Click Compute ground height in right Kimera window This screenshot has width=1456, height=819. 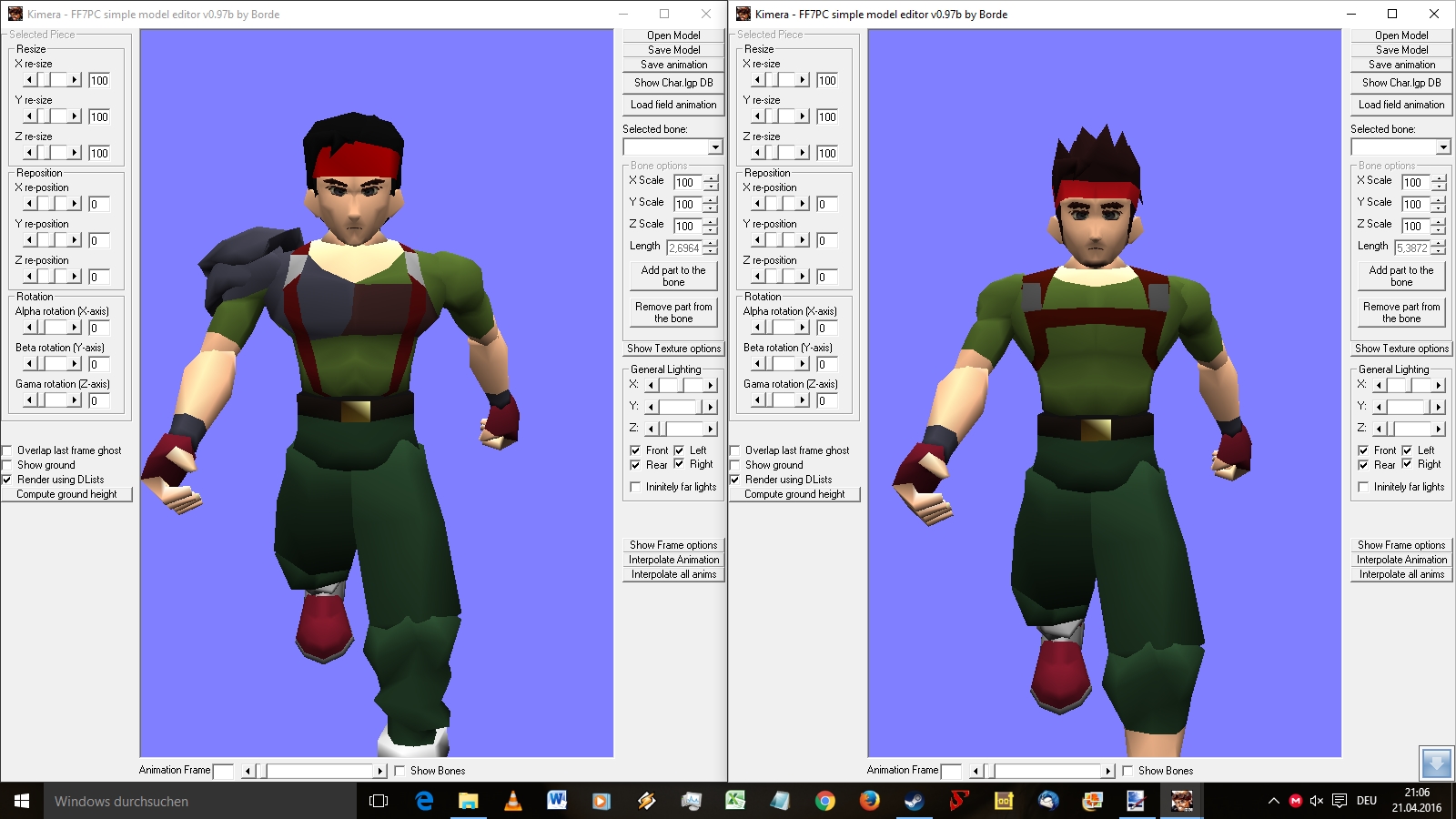[794, 494]
